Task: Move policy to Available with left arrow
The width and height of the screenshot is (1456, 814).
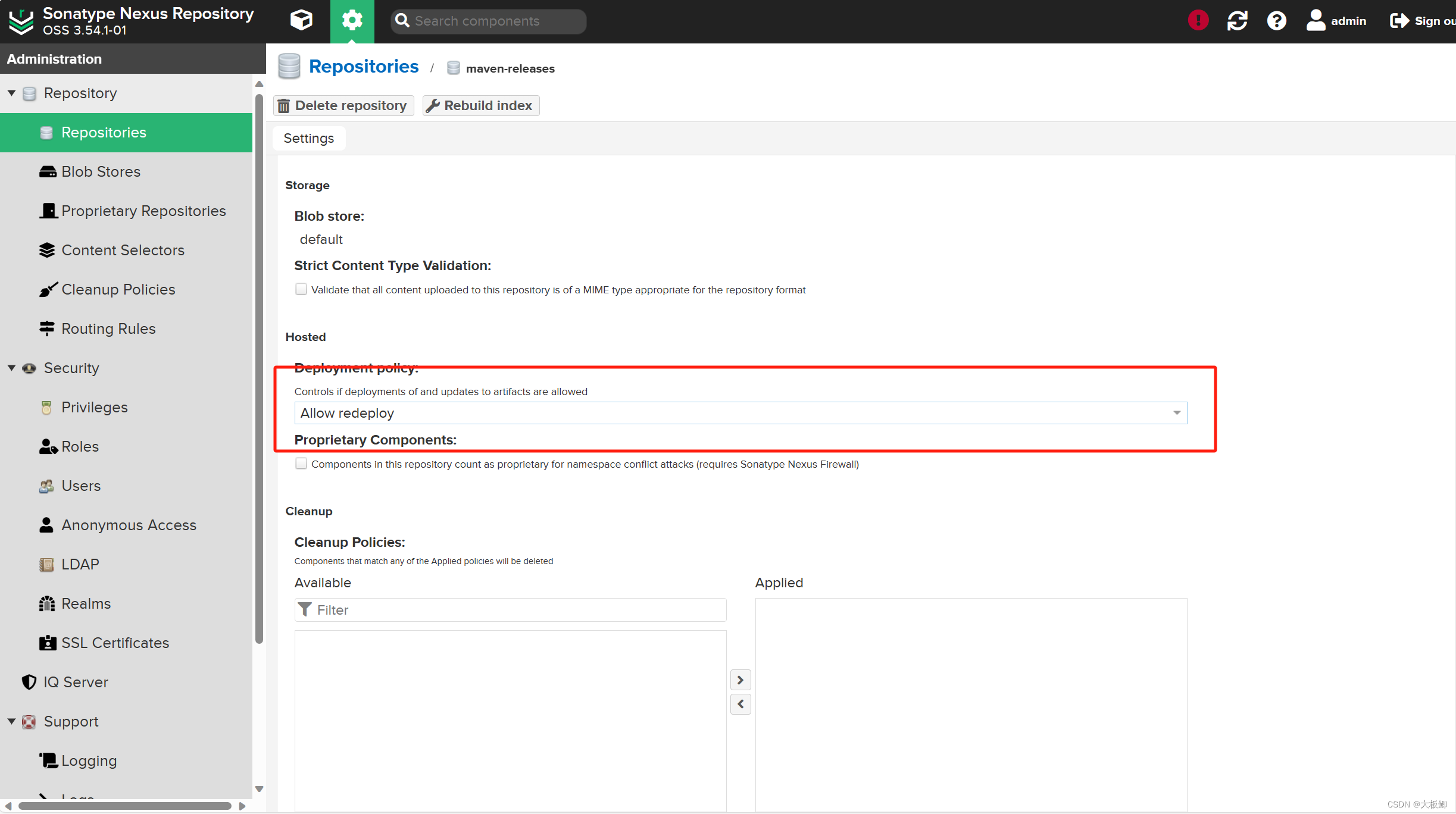Action: click(741, 705)
